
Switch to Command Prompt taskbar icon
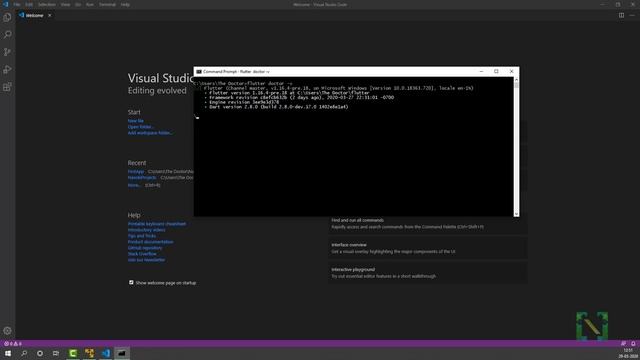(x=122, y=353)
